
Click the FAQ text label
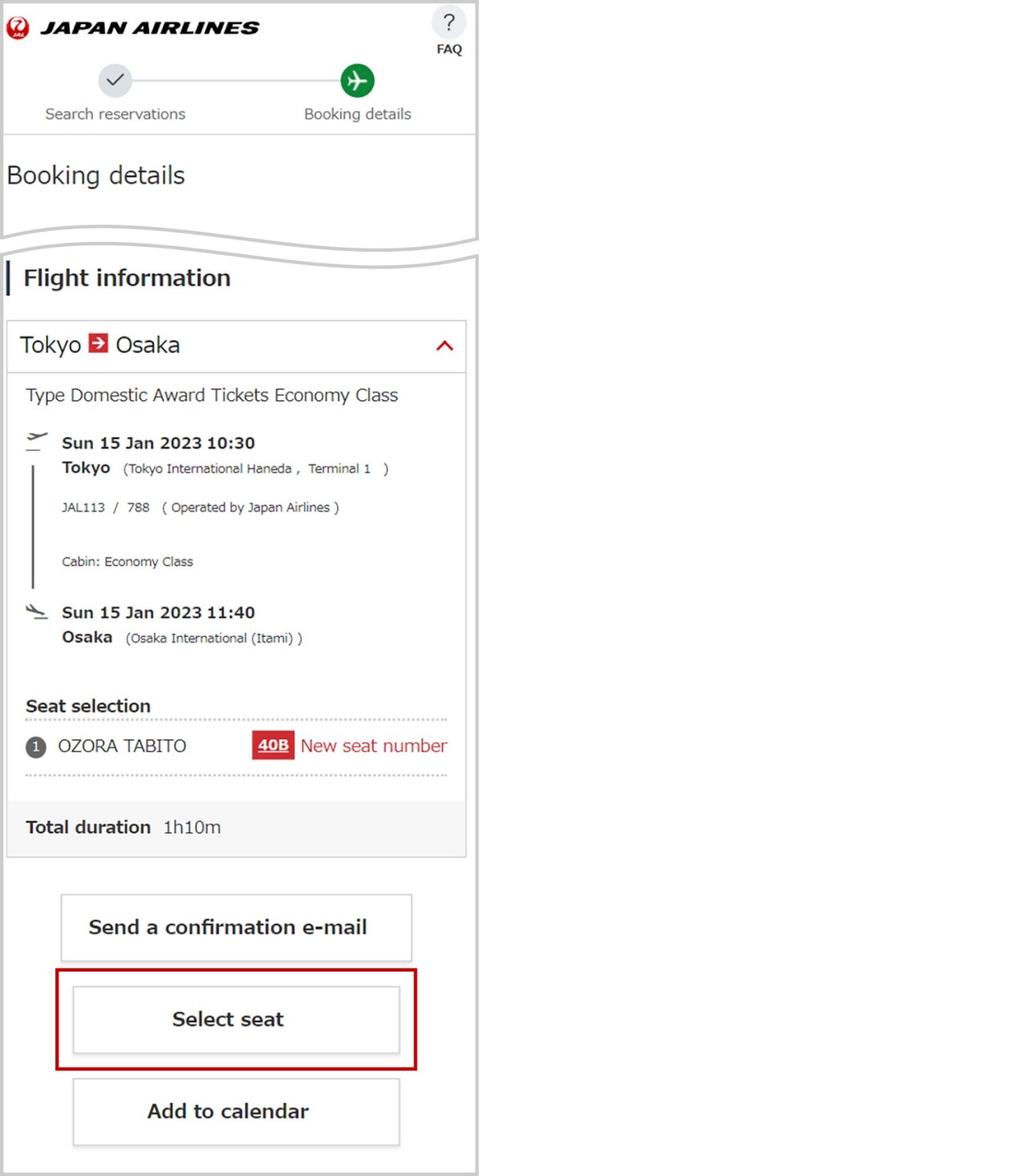[x=449, y=50]
